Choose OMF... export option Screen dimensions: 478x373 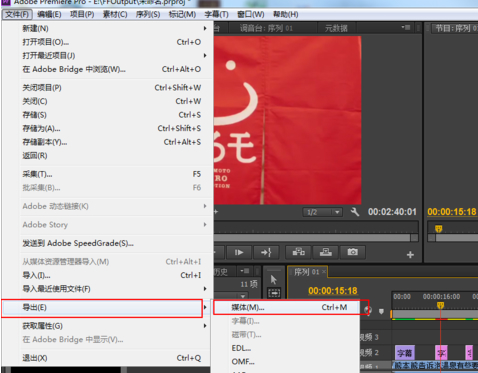(286, 362)
